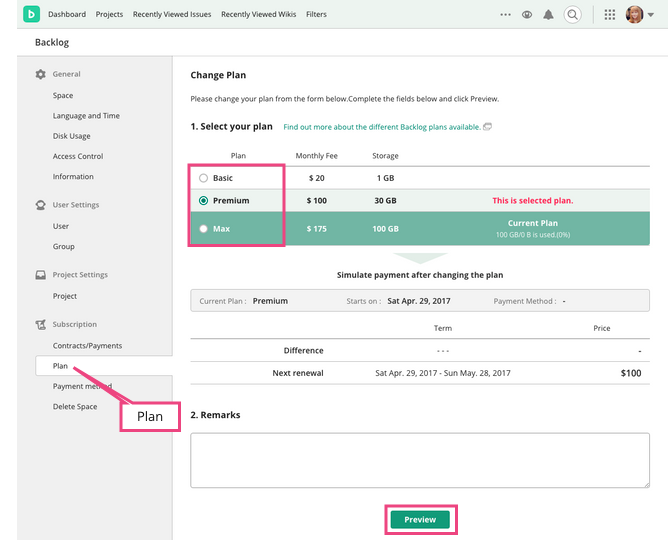Click 'This is selected plan.' text

(x=533, y=201)
